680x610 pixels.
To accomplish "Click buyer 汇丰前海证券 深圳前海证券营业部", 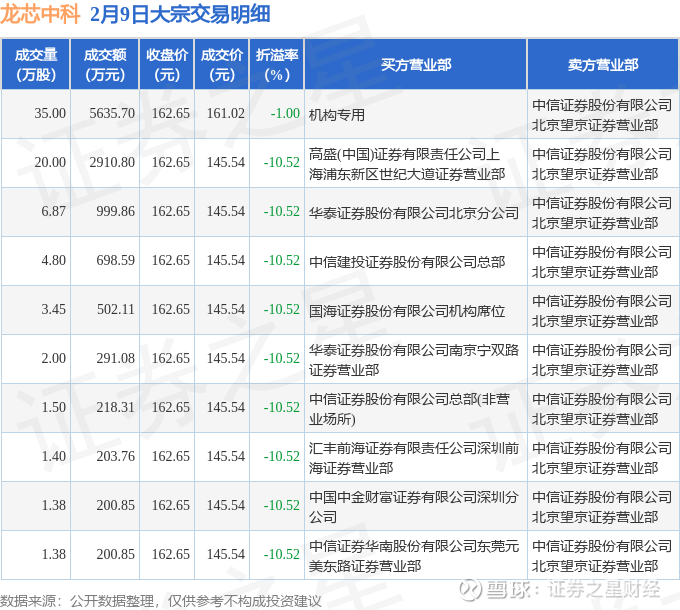I will point(414,458).
